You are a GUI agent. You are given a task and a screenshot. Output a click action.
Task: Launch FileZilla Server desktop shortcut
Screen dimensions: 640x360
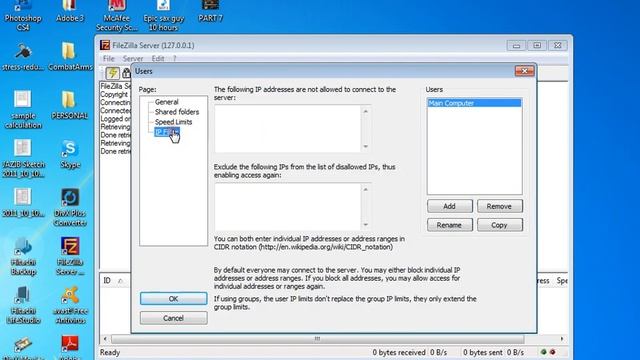[70, 256]
